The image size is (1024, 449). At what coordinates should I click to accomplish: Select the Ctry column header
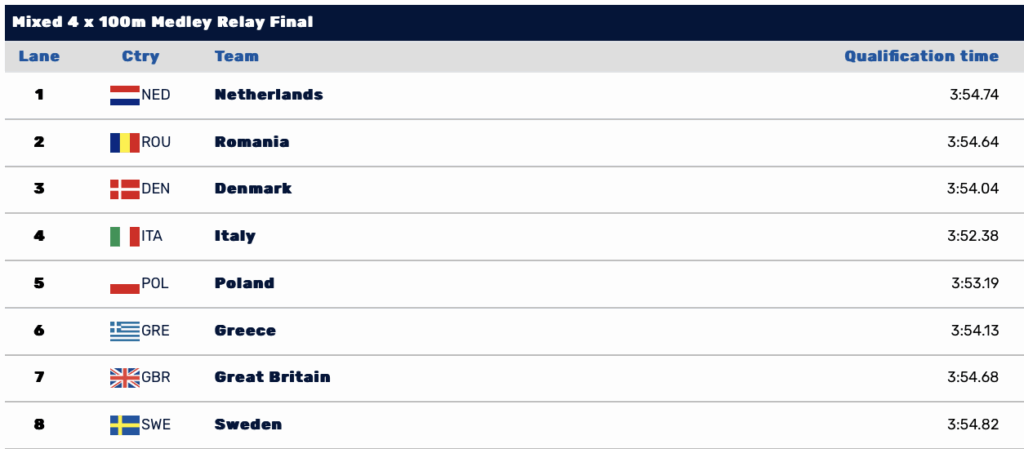pos(140,57)
